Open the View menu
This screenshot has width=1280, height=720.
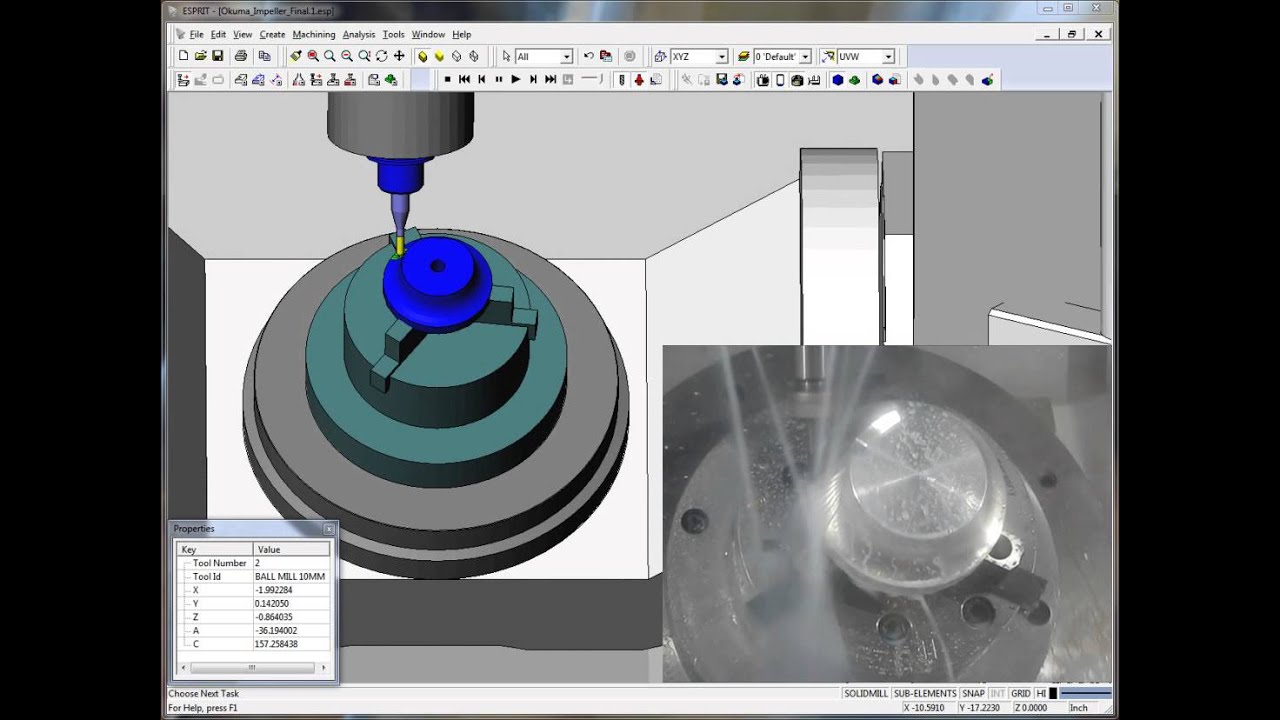(x=242, y=34)
